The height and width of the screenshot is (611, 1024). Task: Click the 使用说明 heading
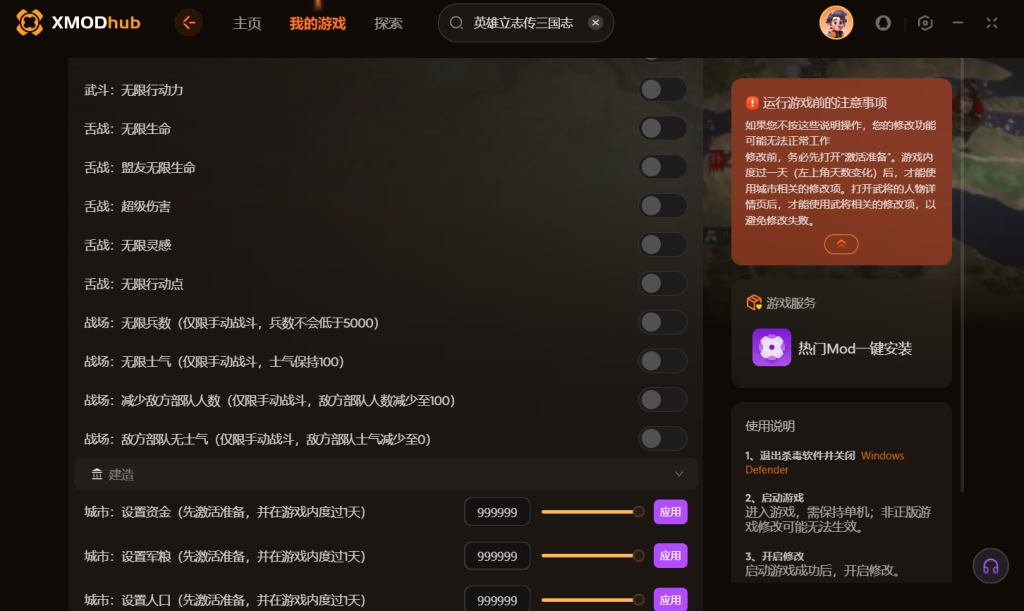[x=770, y=426]
